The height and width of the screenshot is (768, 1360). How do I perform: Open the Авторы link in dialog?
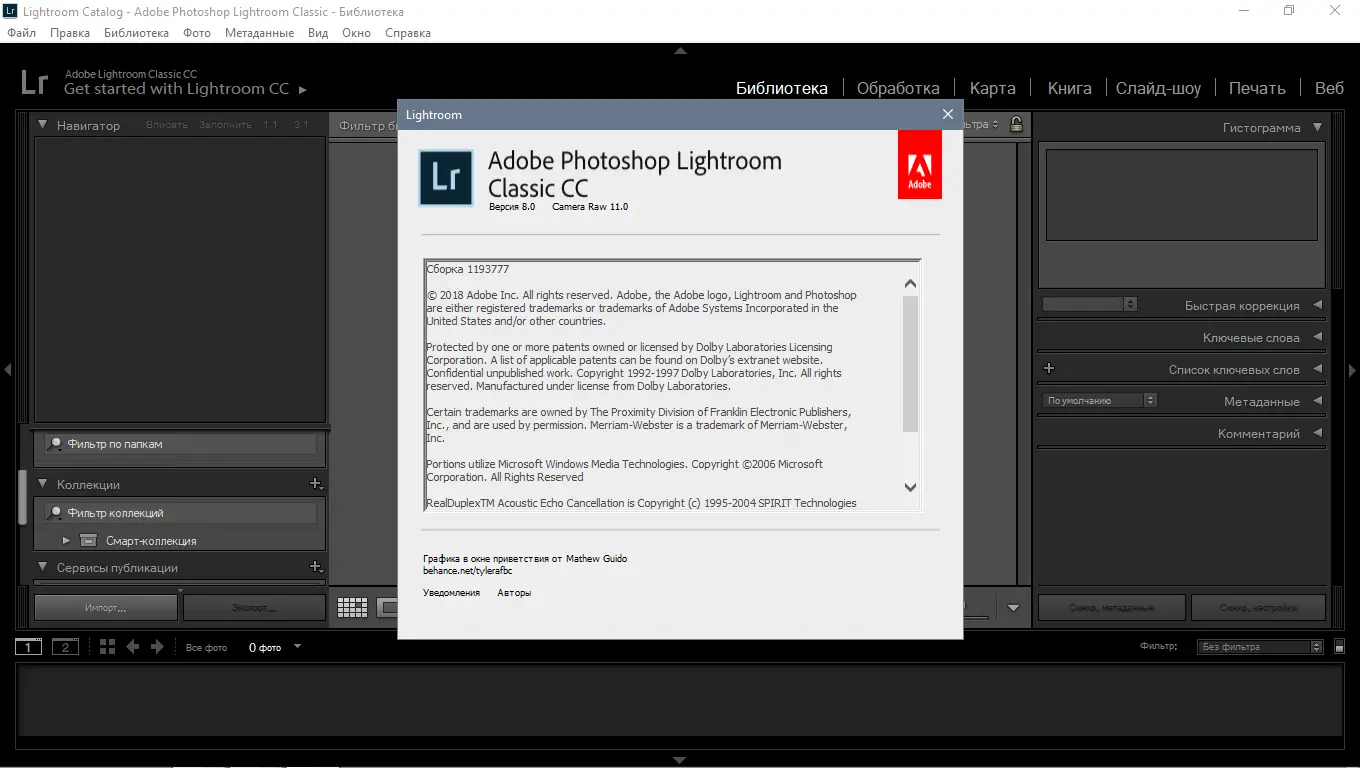tap(515, 592)
